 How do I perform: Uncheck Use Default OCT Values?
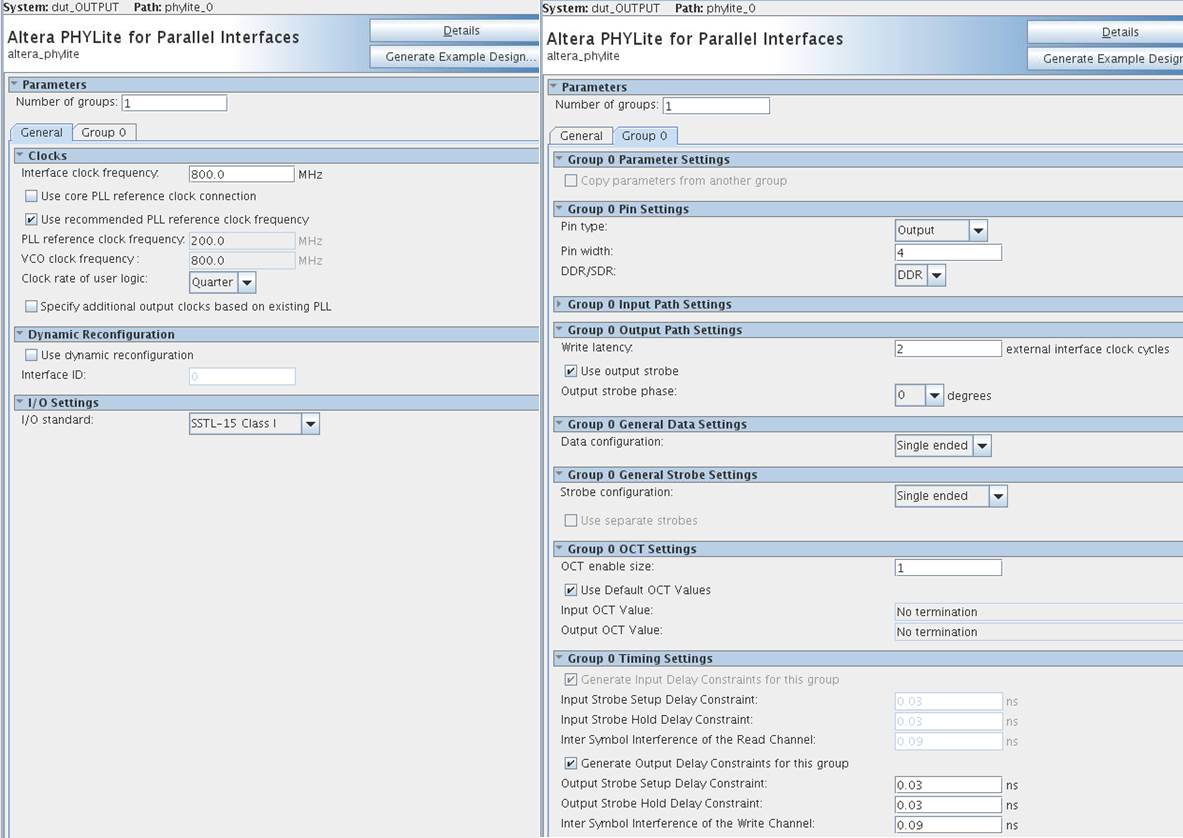pyautogui.click(x=571, y=590)
